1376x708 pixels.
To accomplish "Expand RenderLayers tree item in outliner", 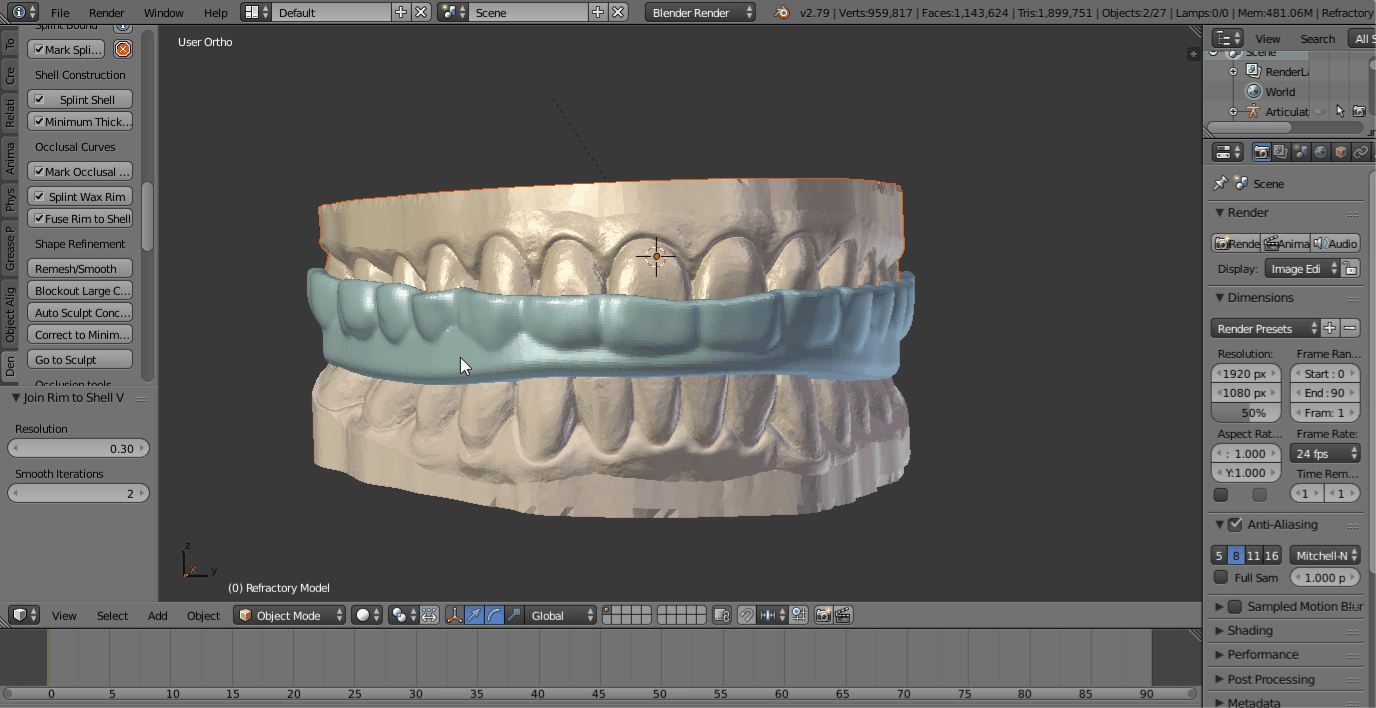I will pos(1233,72).
